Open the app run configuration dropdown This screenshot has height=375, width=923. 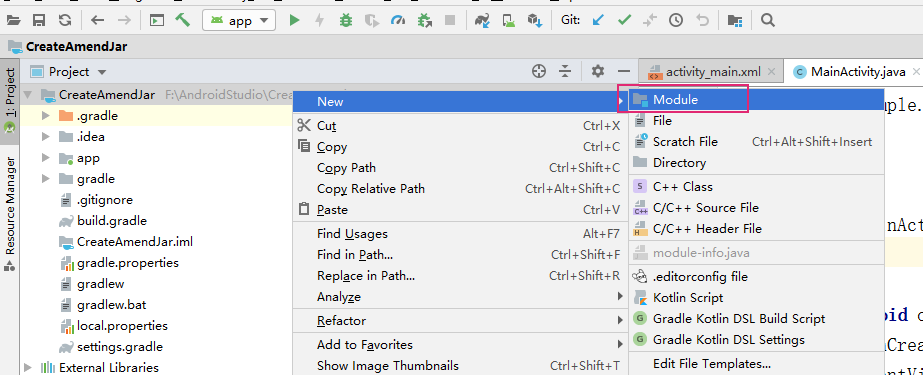pyautogui.click(x=239, y=21)
